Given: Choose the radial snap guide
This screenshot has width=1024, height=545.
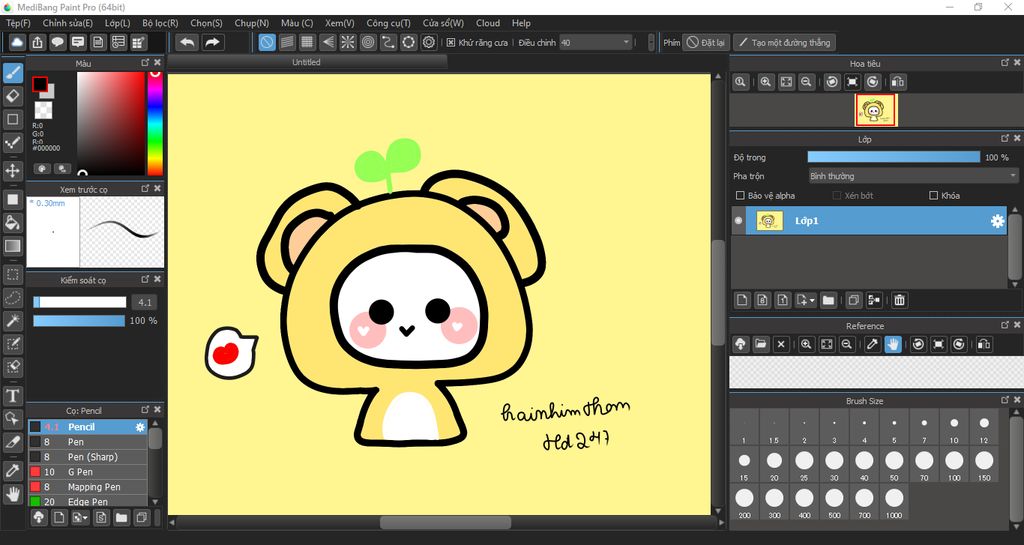Looking at the screenshot, I should pos(347,42).
